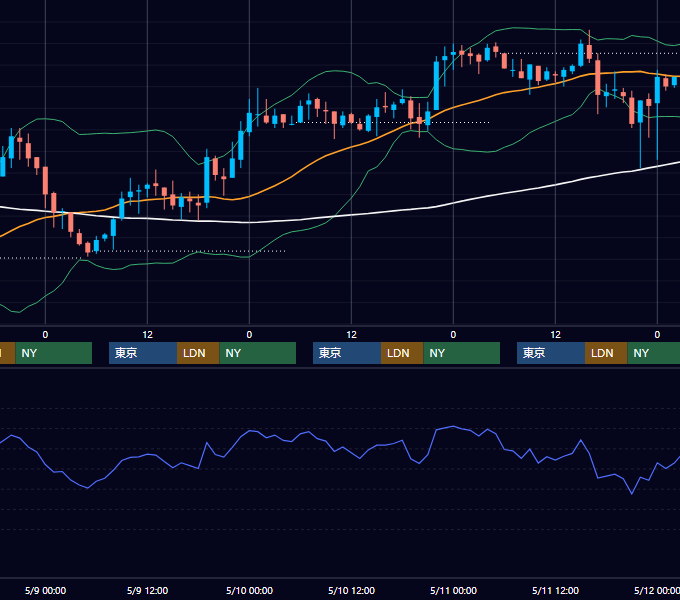Click the 5/11 東京 session block
680x600 pixels.
click(x=551, y=353)
